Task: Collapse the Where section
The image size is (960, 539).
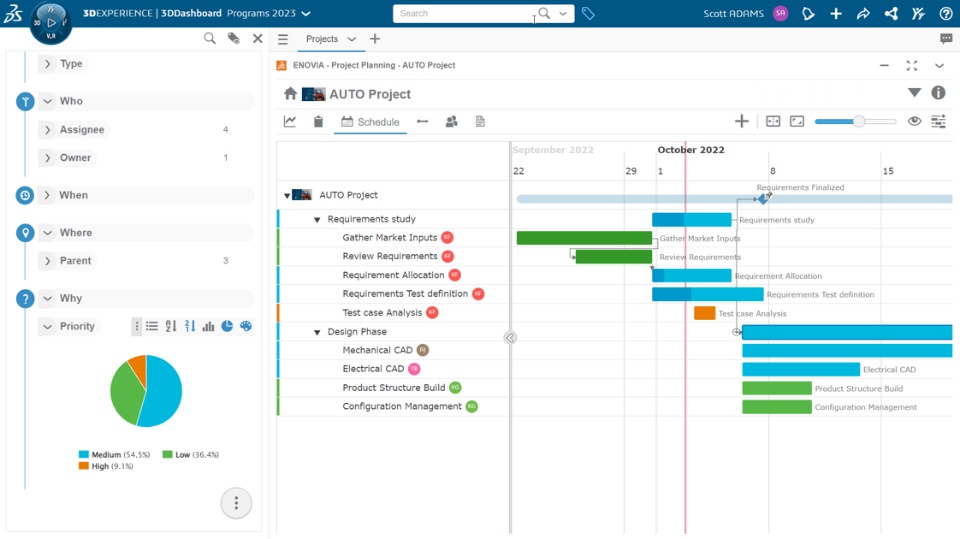Action: (48, 233)
